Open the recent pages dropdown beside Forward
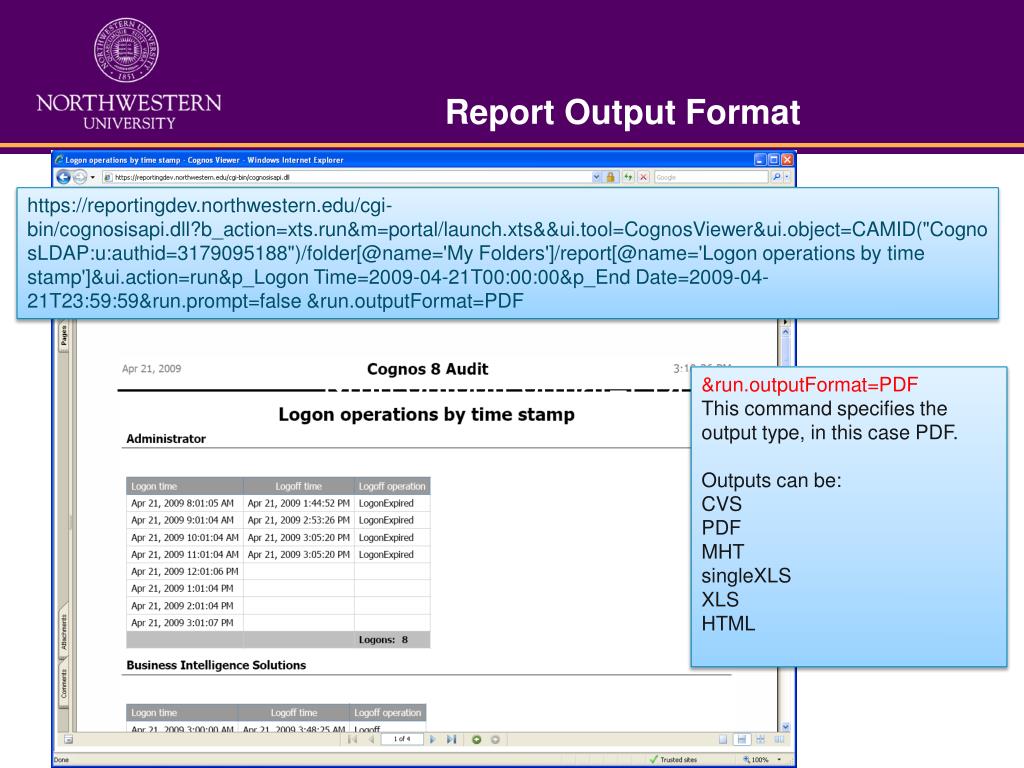 93,177
